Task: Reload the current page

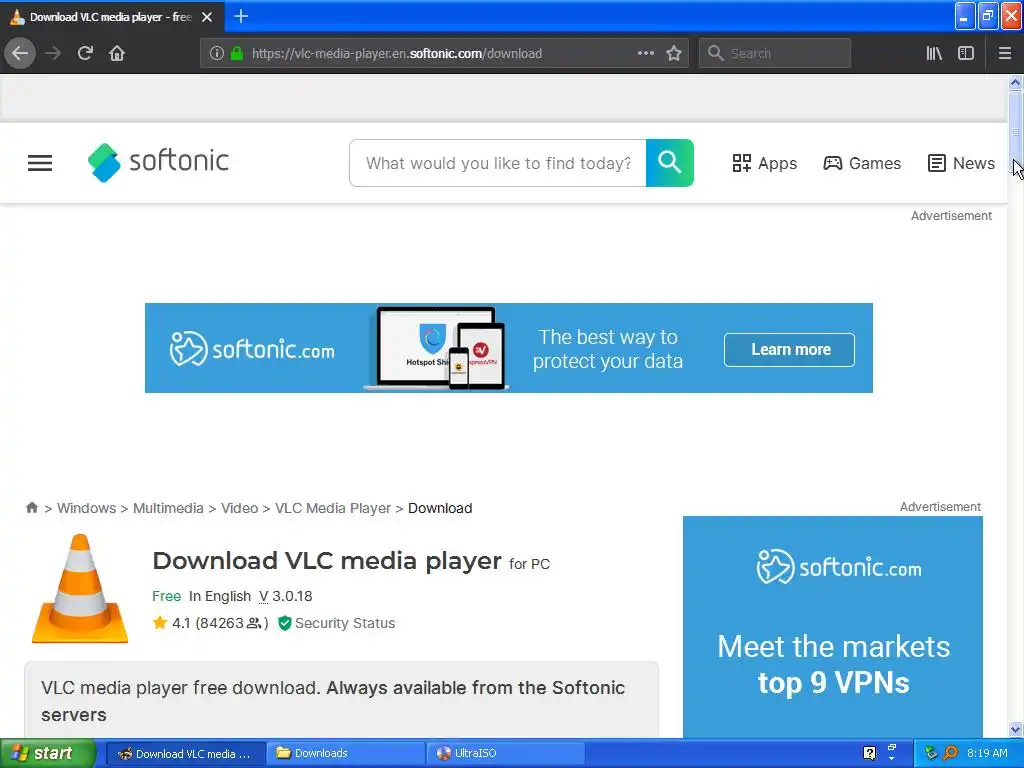Action: [x=85, y=53]
